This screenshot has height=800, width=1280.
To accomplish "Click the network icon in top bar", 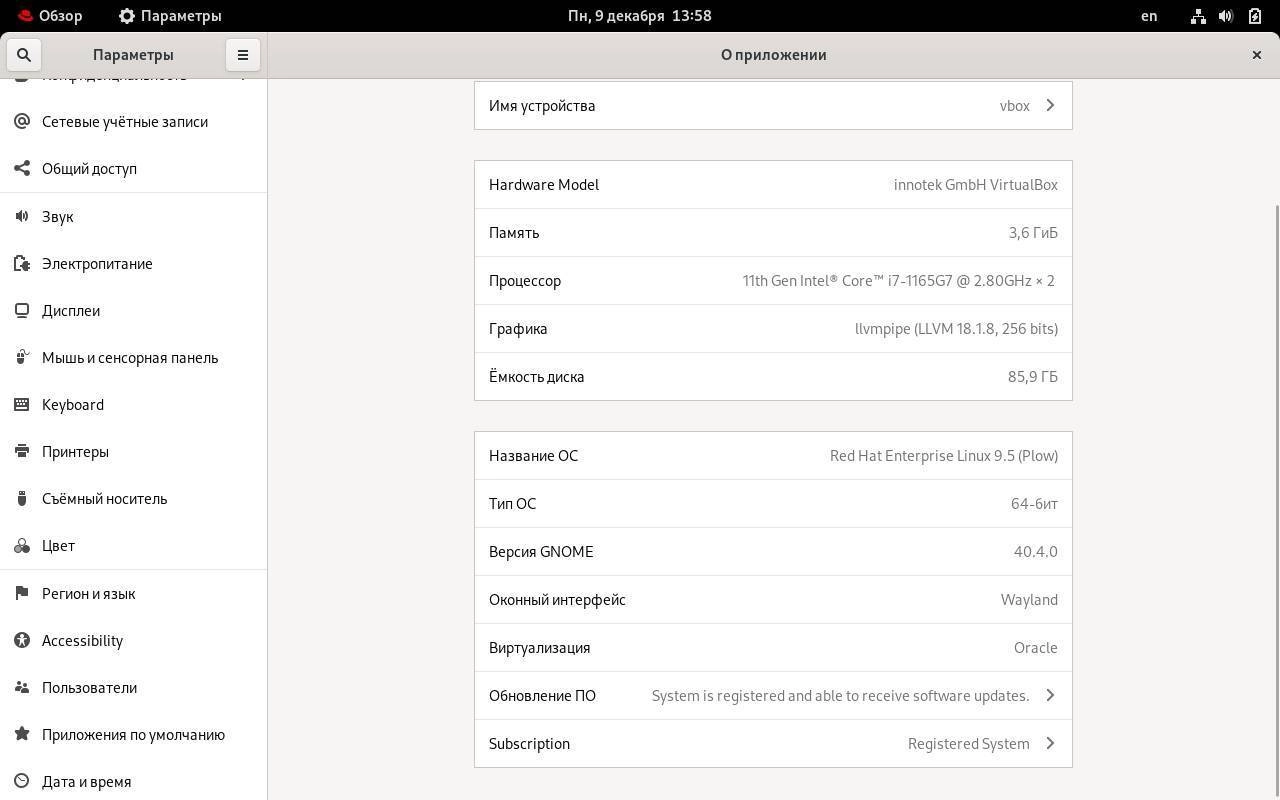I will pos(1198,16).
